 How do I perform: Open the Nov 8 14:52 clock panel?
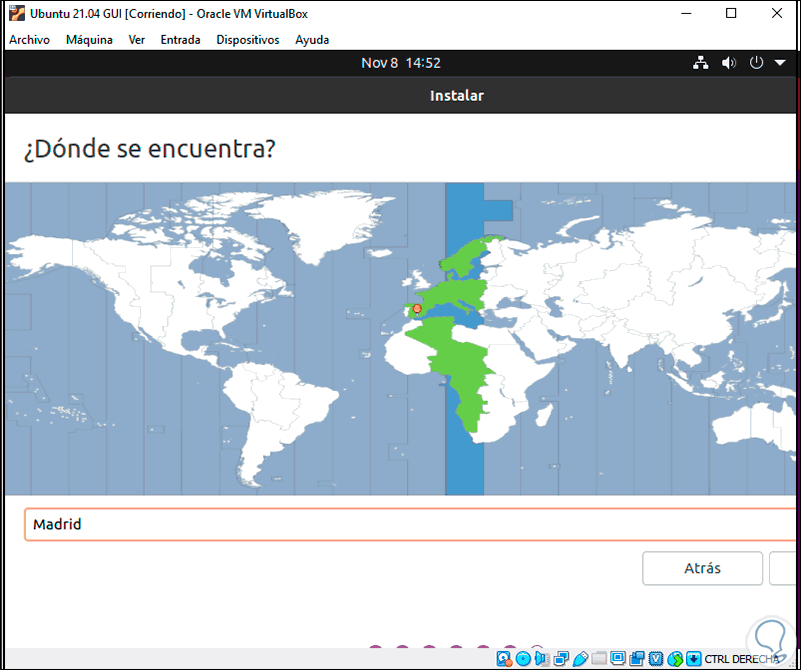[x=401, y=63]
